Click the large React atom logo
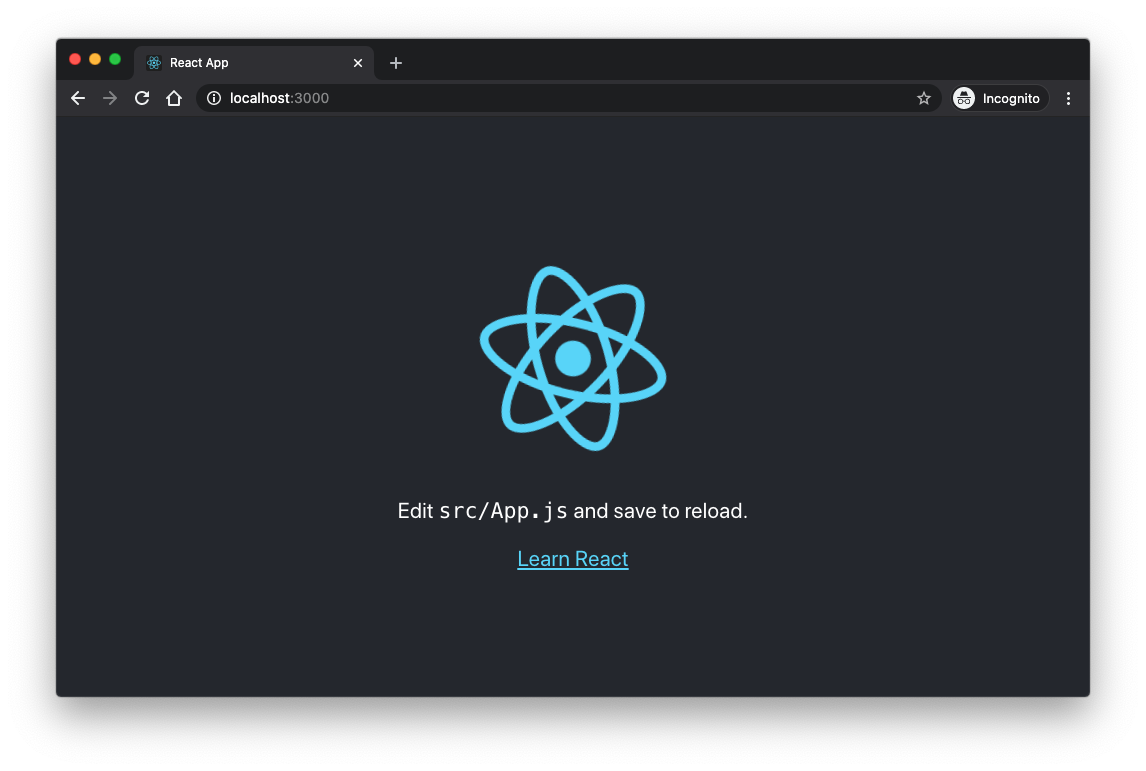 click(573, 358)
